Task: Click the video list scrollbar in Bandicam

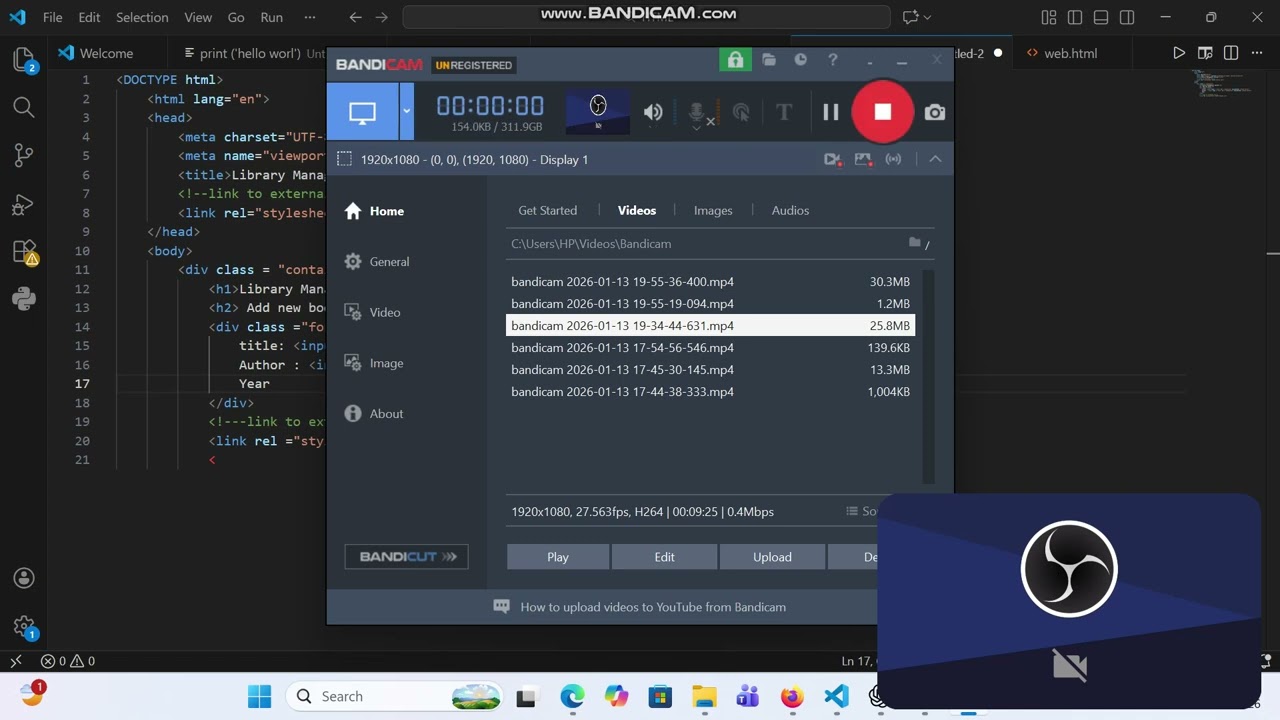Action: coord(928,376)
